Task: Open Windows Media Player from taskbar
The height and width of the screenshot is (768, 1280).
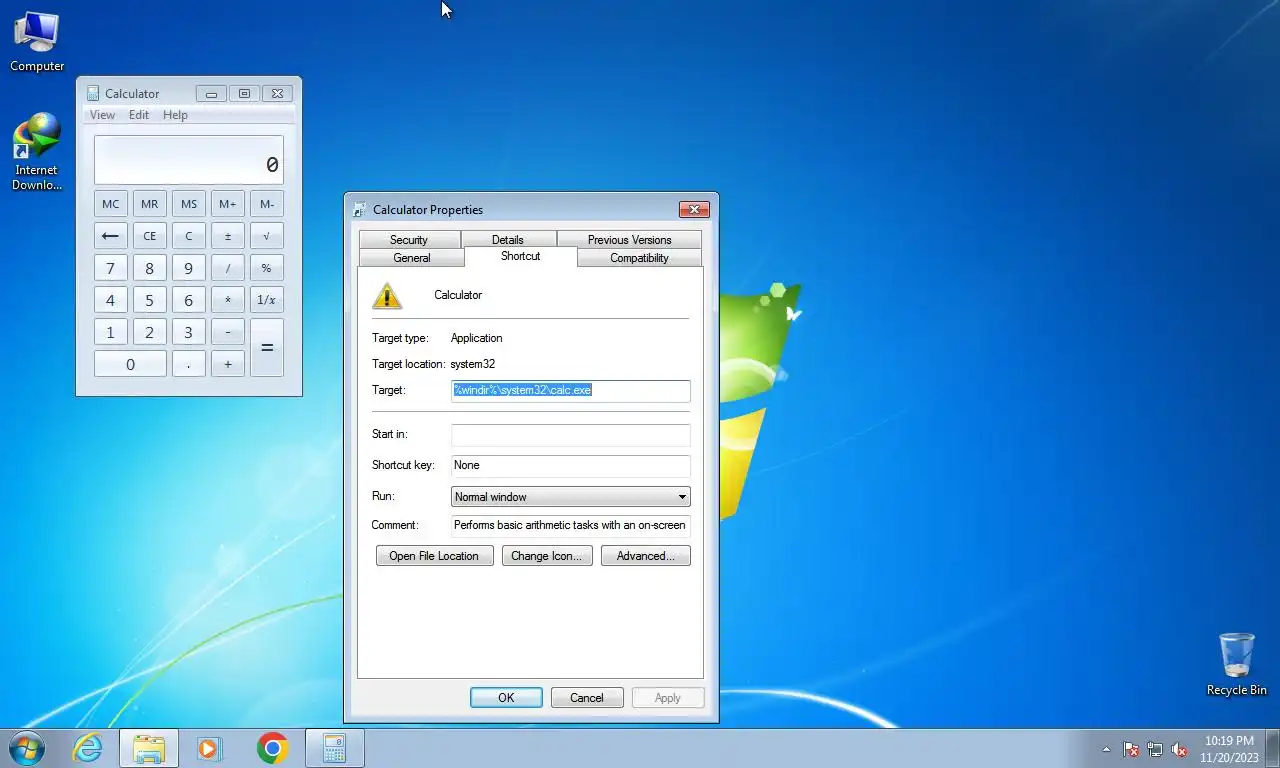Action: 209,748
